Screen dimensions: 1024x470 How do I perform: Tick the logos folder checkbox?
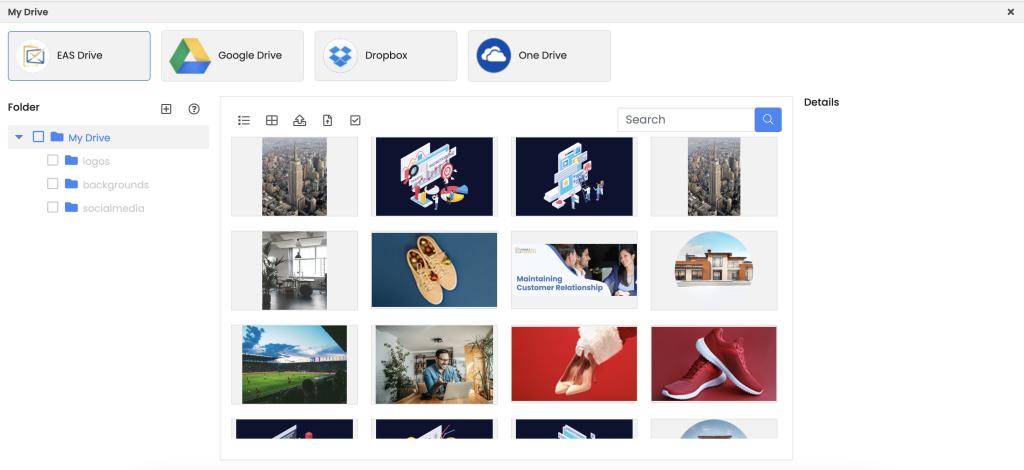53,160
